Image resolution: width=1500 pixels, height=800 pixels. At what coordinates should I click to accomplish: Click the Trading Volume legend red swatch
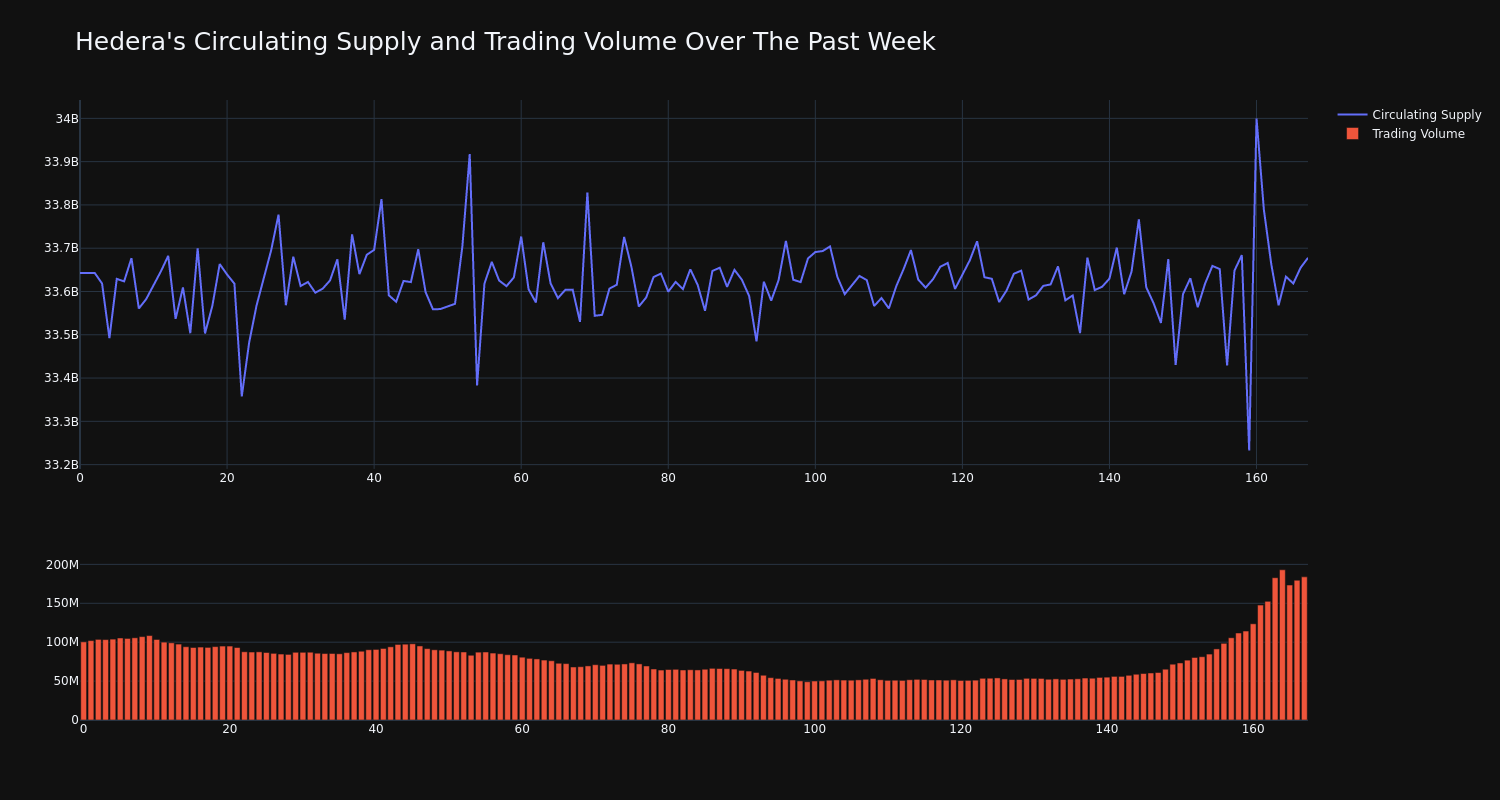1352,134
